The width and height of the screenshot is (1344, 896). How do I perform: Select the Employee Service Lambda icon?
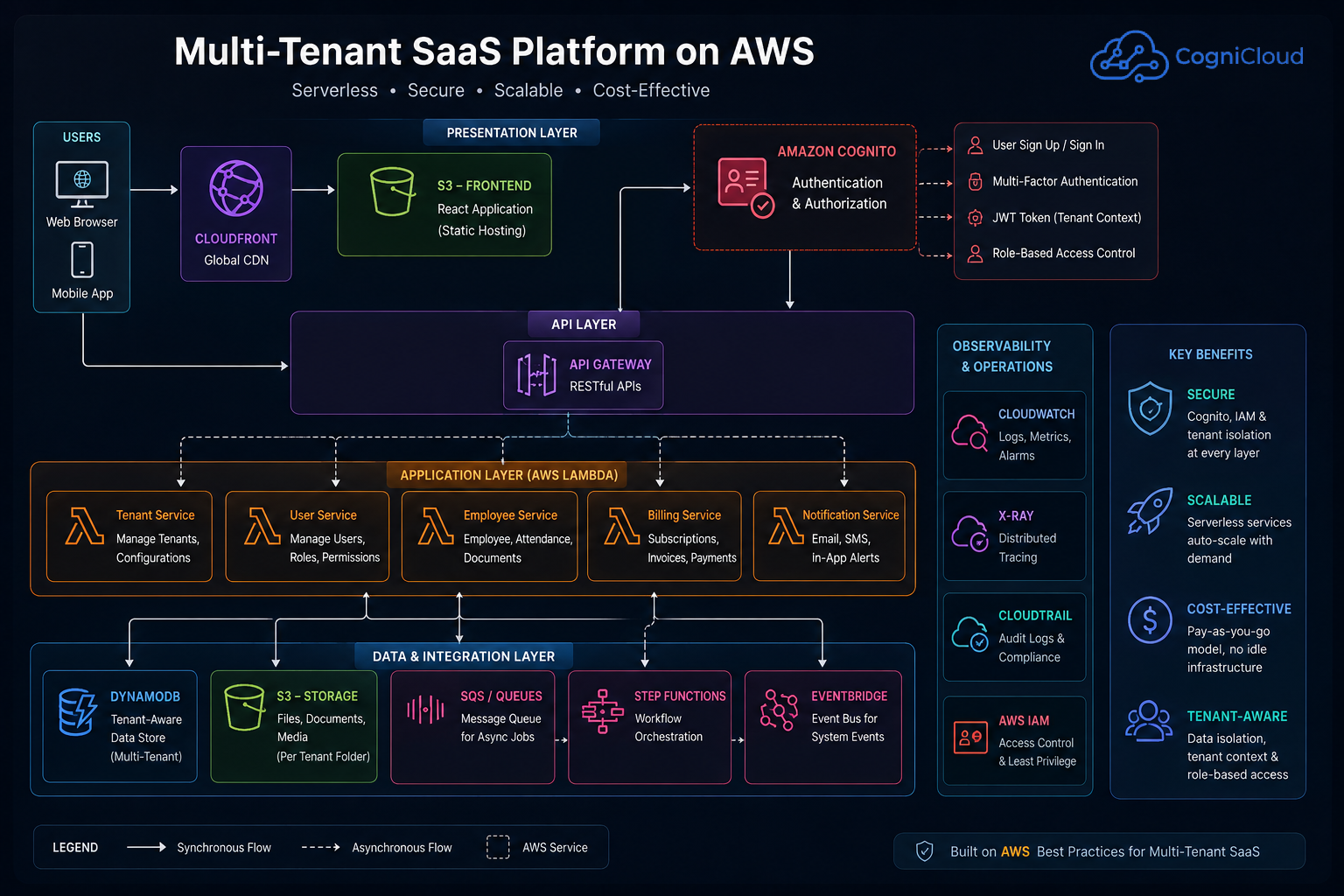point(436,526)
